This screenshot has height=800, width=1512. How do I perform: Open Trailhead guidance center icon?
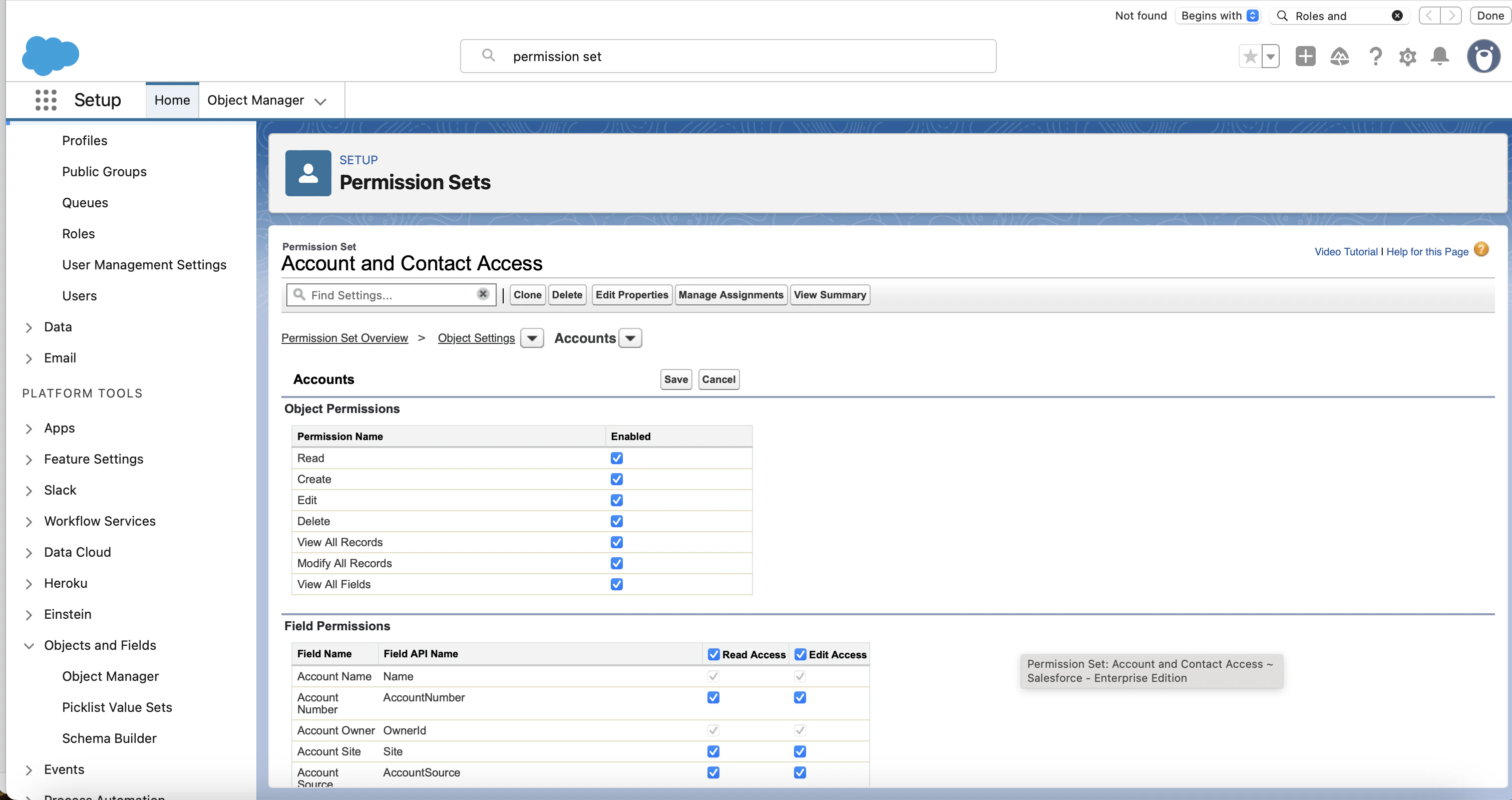1339,57
